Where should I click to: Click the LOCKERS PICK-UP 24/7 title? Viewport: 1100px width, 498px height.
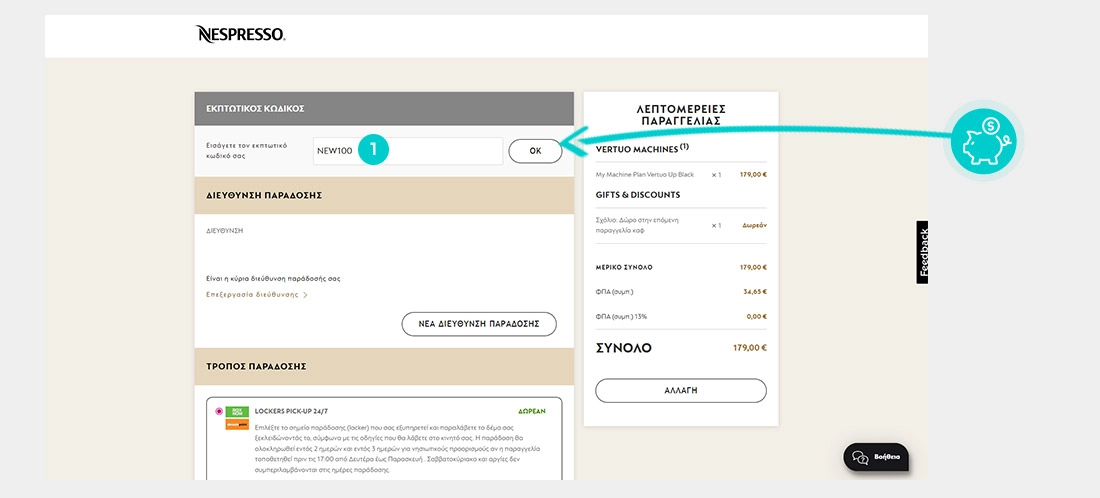click(289, 411)
